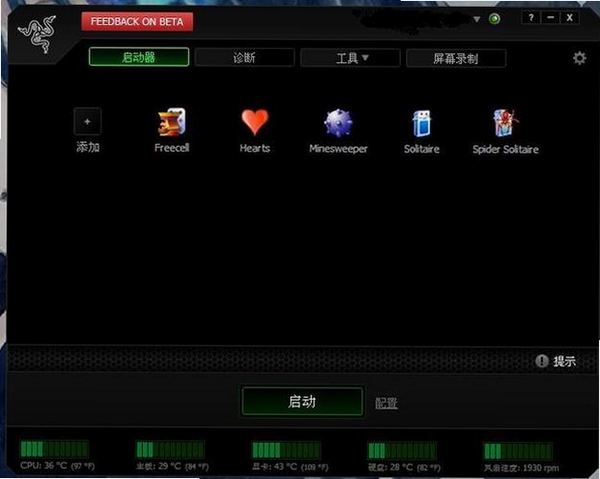Image resolution: width=600 pixels, height=479 pixels.
Task: Switch to the 启动器 launcher tab
Action: click(139, 57)
